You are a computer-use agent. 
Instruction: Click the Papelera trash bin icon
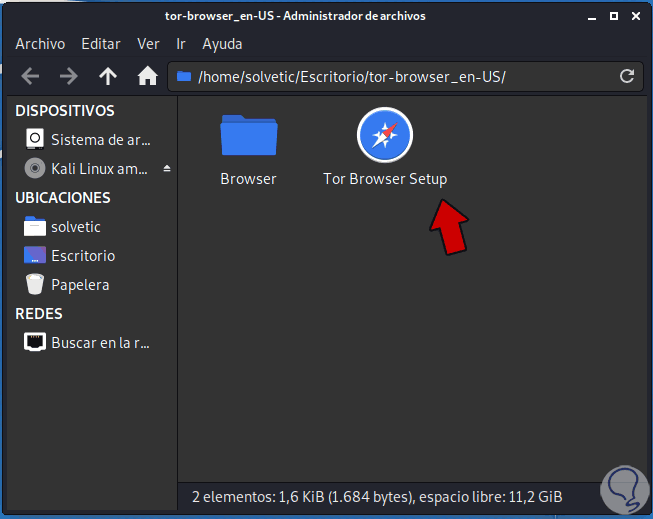[35, 284]
